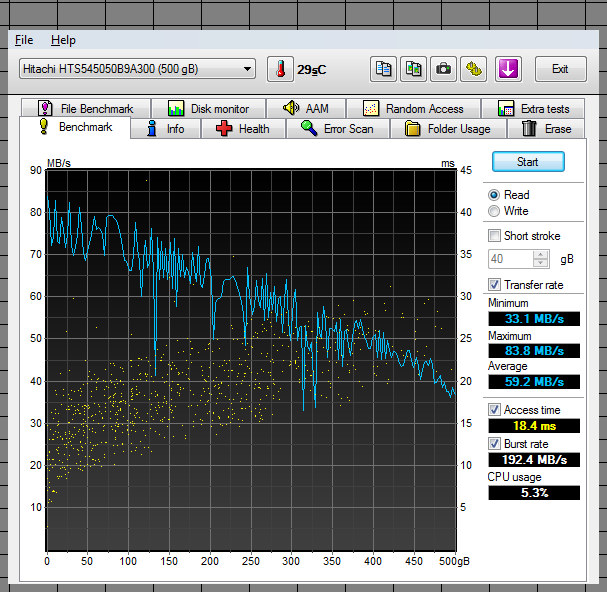This screenshot has height=592, width=607.
Task: Switch to the Error Scan tab
Action: [x=337, y=129]
